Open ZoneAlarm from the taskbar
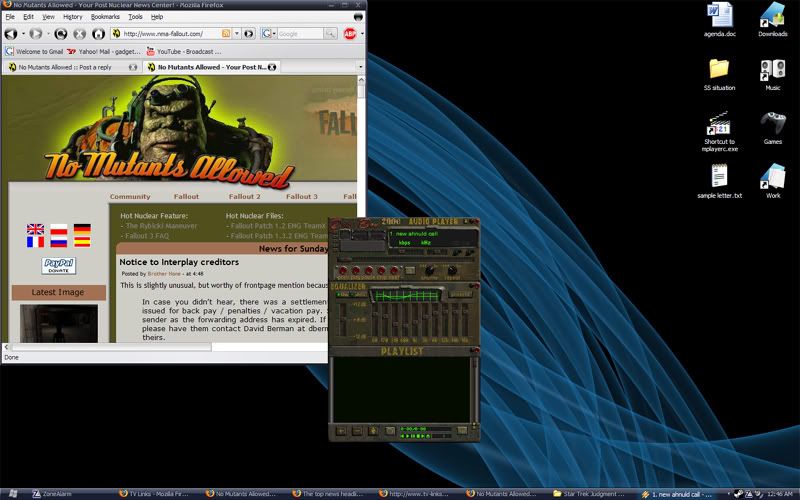 pyautogui.click(x=52, y=494)
